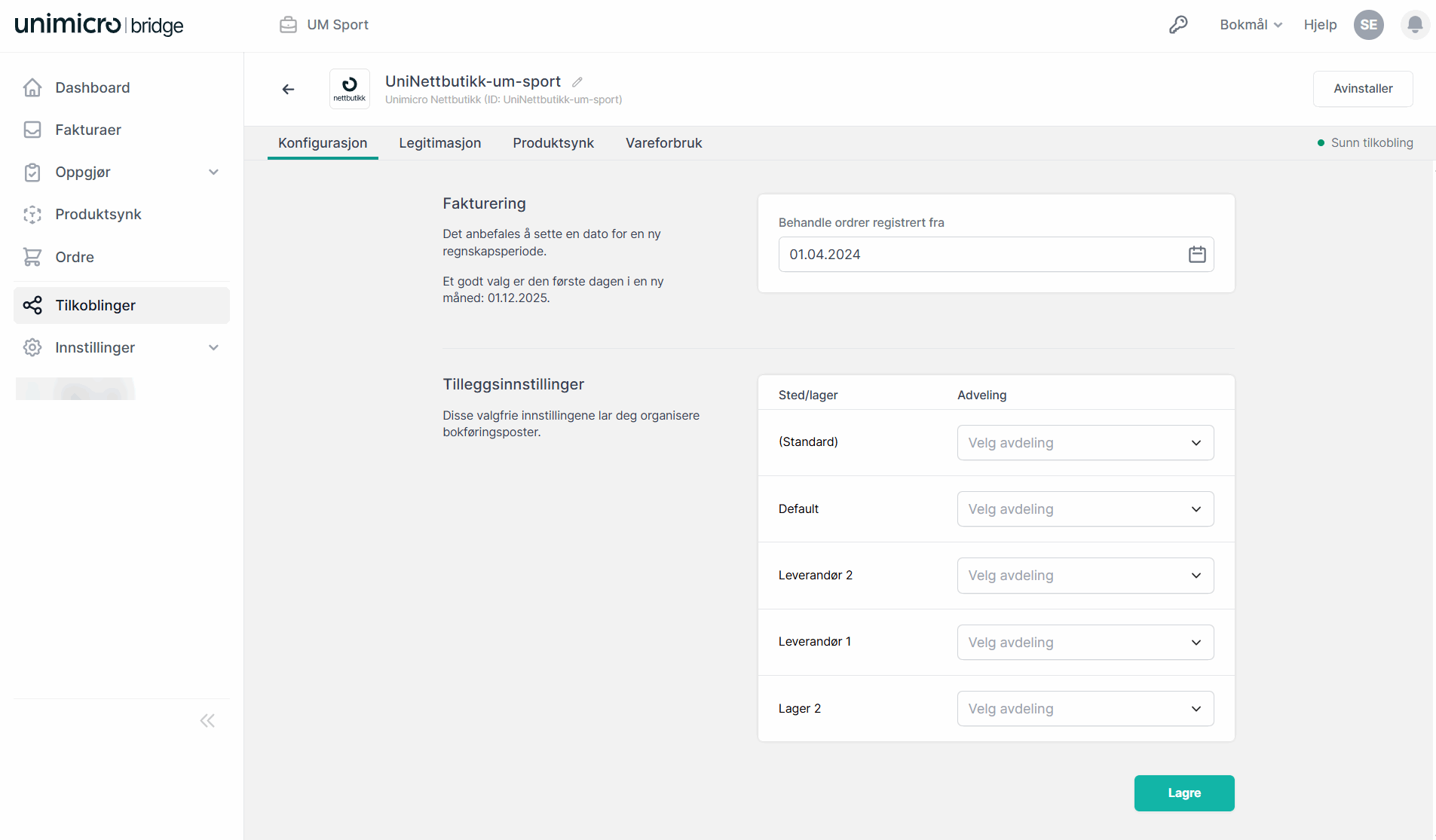This screenshot has height=840, width=1436.
Task: Click the pencil edit name icon
Action: (577, 82)
